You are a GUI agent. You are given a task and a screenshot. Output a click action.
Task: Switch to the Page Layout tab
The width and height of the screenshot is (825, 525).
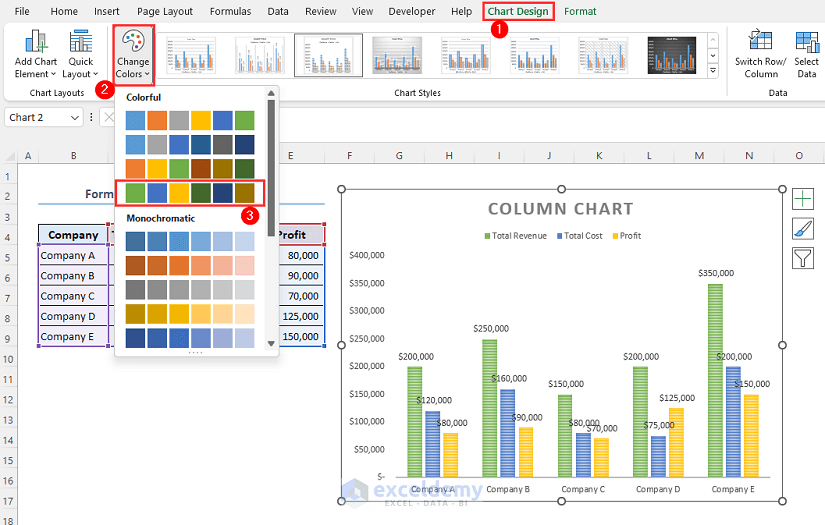(x=165, y=11)
